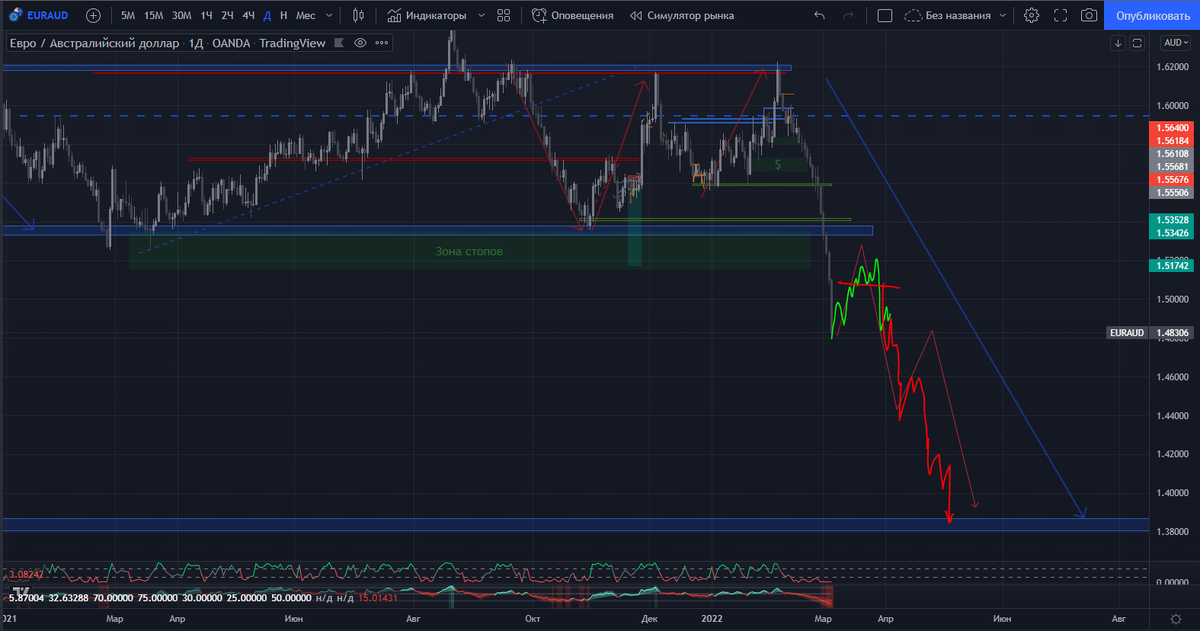This screenshot has height=631, width=1200.
Task: Open time axis settings gear icon
Action: point(1175,620)
